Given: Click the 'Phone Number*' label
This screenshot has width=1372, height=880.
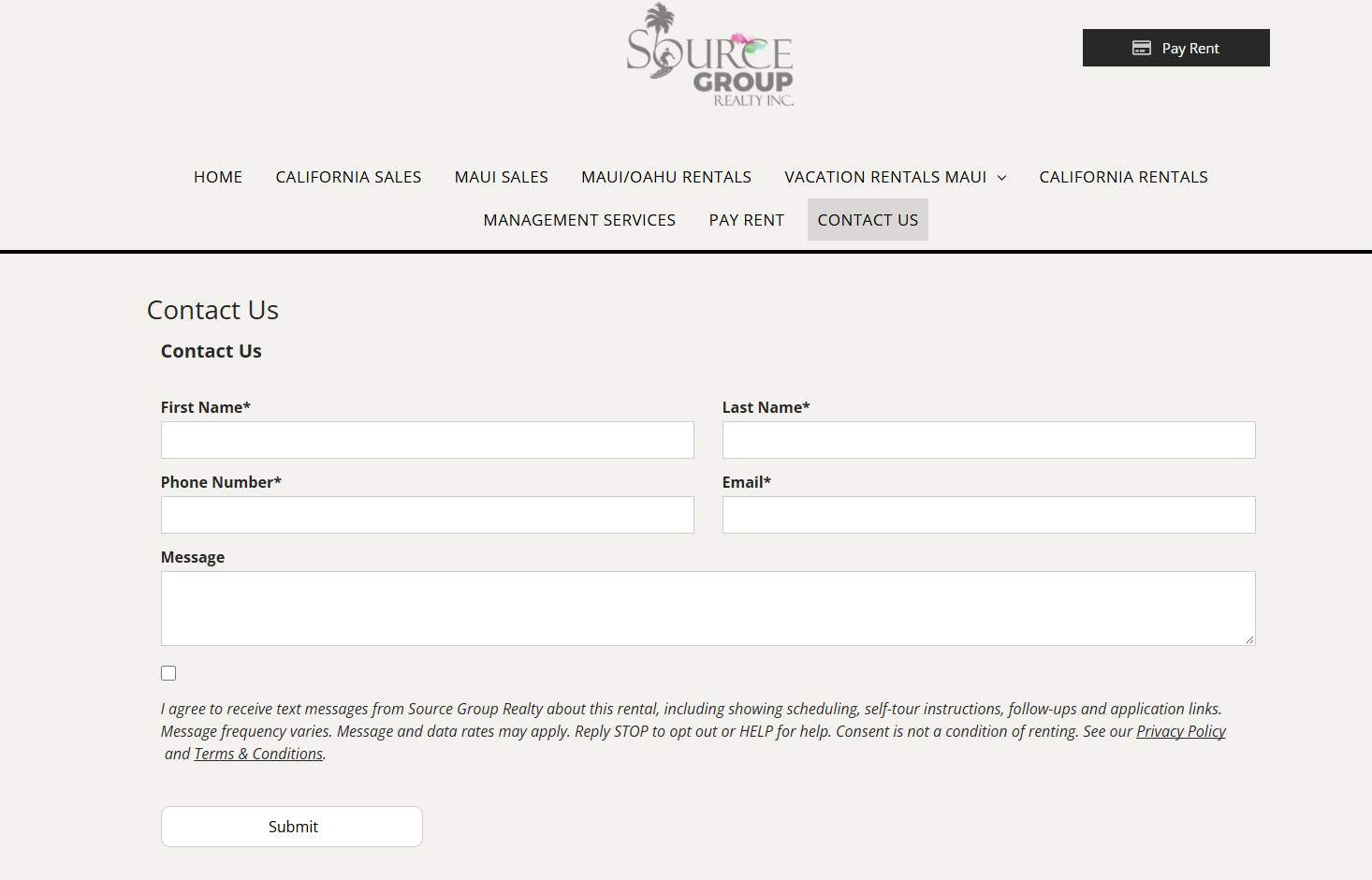Looking at the screenshot, I should (x=221, y=482).
